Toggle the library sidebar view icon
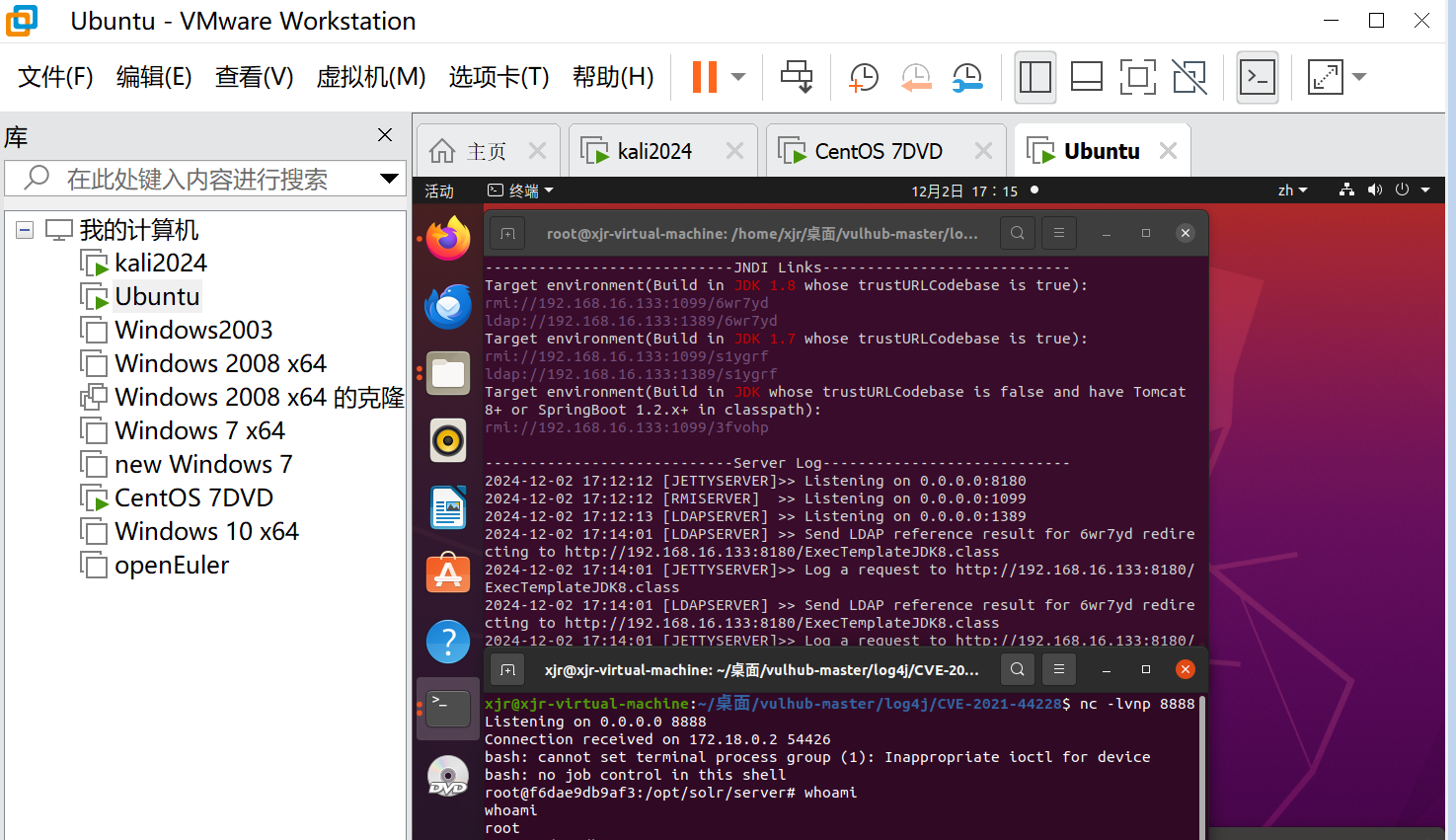The height and width of the screenshot is (840, 1456). [x=1035, y=77]
